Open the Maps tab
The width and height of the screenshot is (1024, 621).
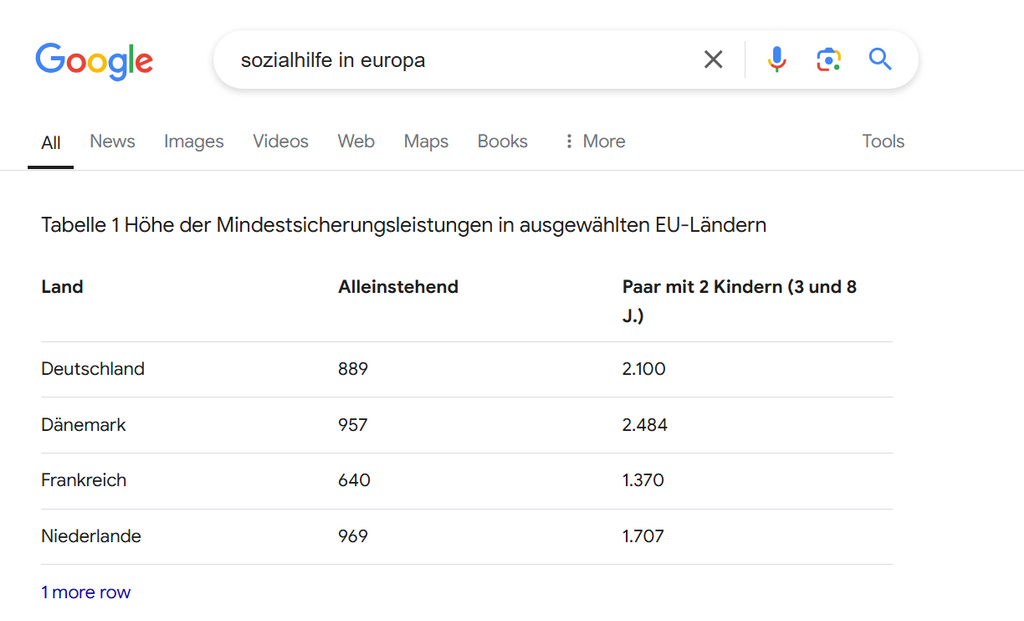click(x=426, y=141)
